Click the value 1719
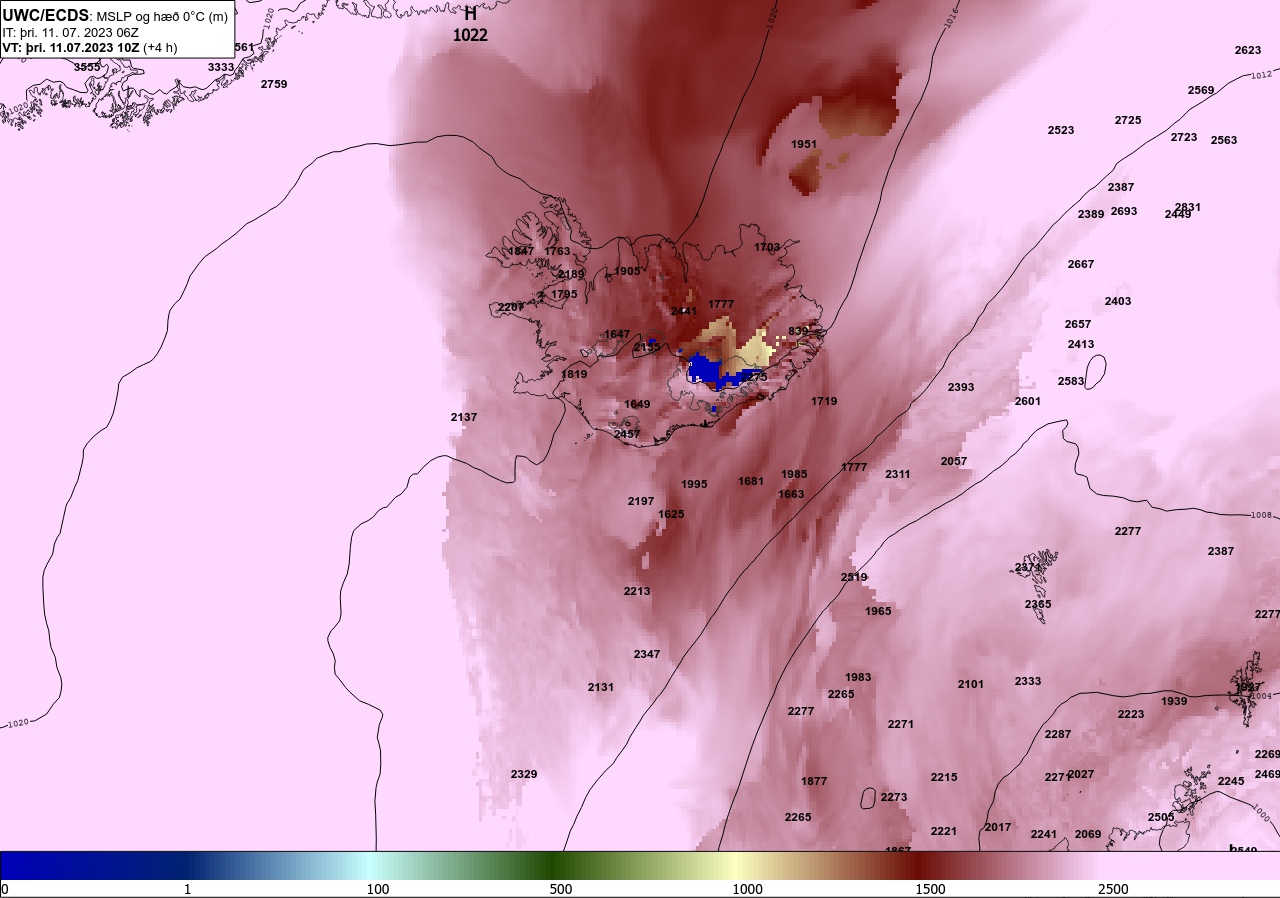This screenshot has height=898, width=1280. coord(824,401)
